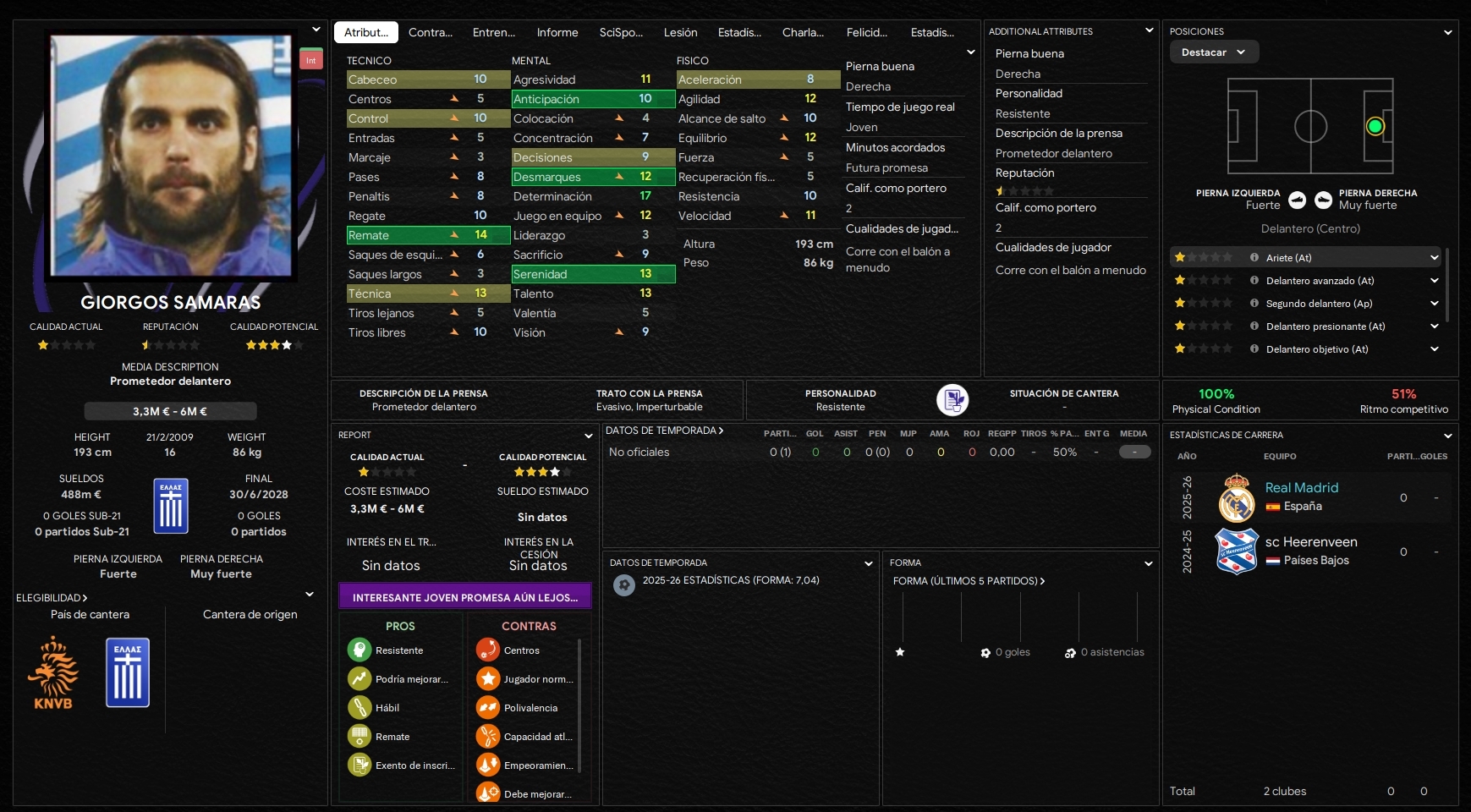This screenshot has width=1471, height=812.
Task: Click the info icon next to Ariete (At)
Action: point(1254,257)
